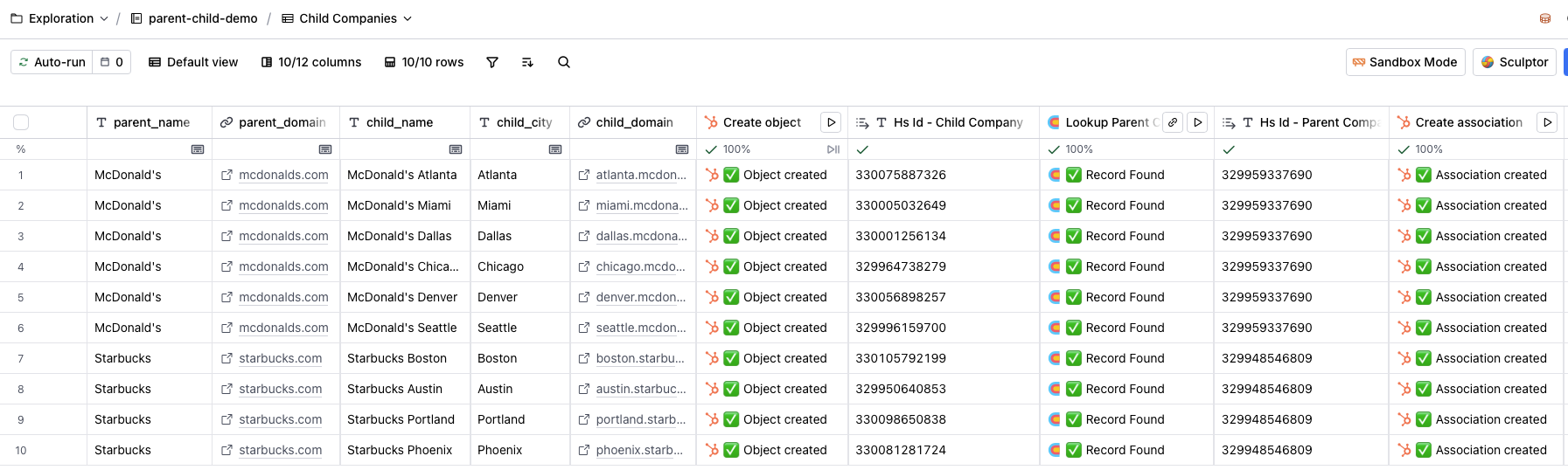Image resolution: width=1568 pixels, height=470 pixels.
Task: Click Hs Id cell 329964738279
Action: coord(944,266)
